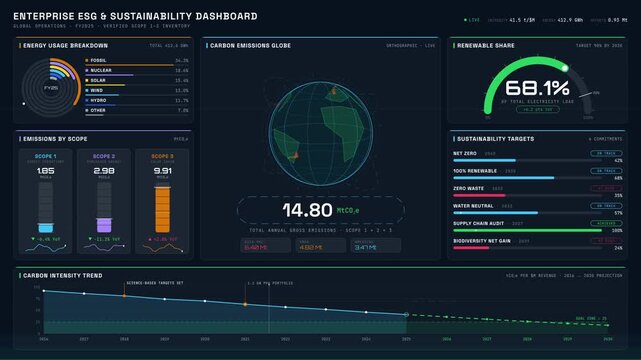This screenshot has width=641, height=360.
Task: Click the first trend line data point
Action: tap(44, 291)
